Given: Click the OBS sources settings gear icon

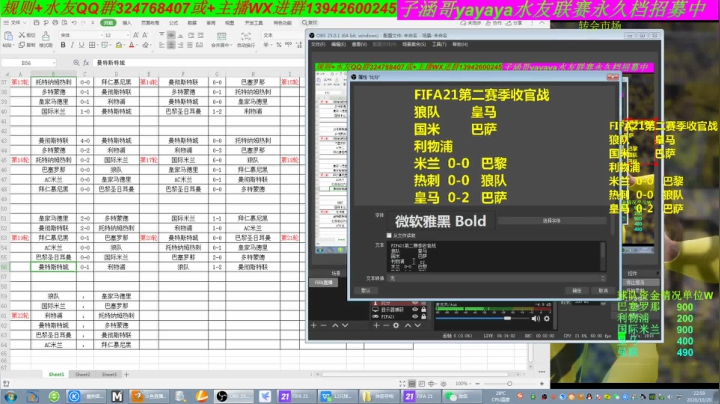Looking at the screenshot, I should coord(396,325).
